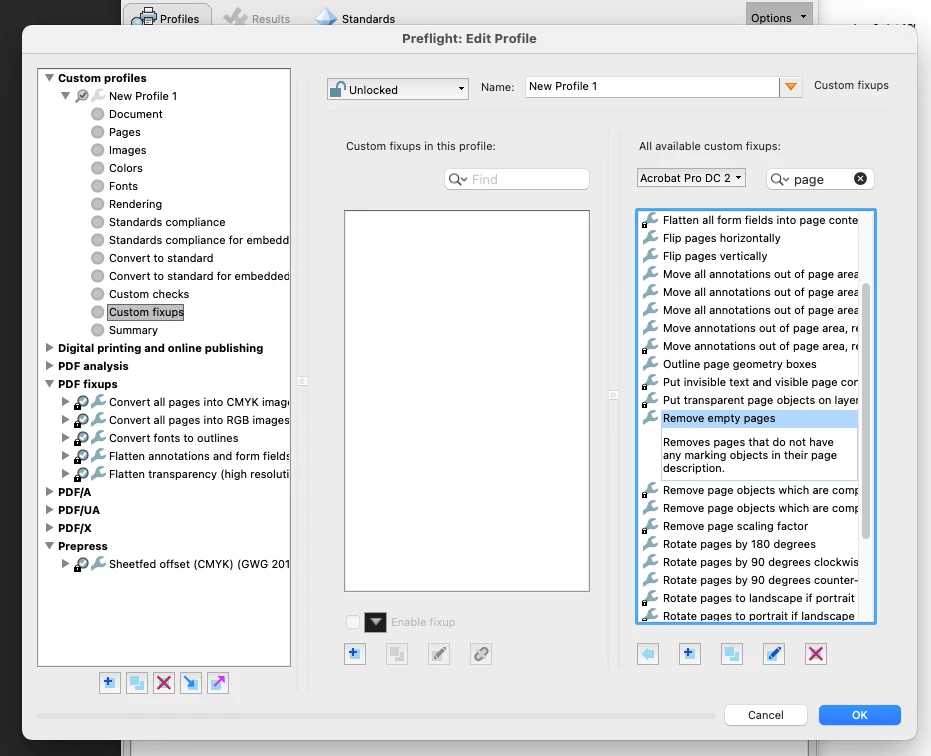The height and width of the screenshot is (756, 931).
Task: Expand Digital printing and online publishing group
Action: 50,348
